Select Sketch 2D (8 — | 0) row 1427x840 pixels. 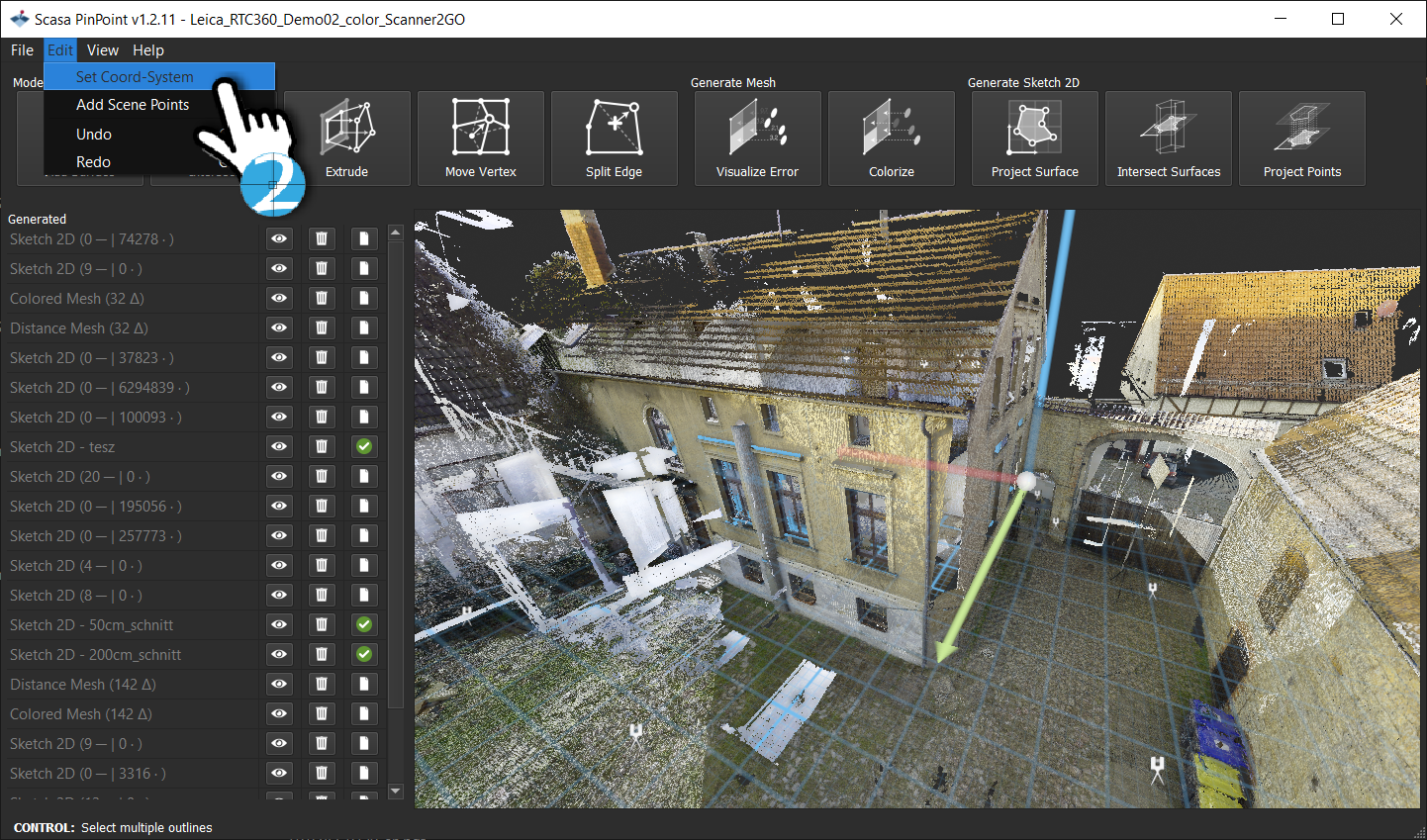pyautogui.click(x=132, y=596)
